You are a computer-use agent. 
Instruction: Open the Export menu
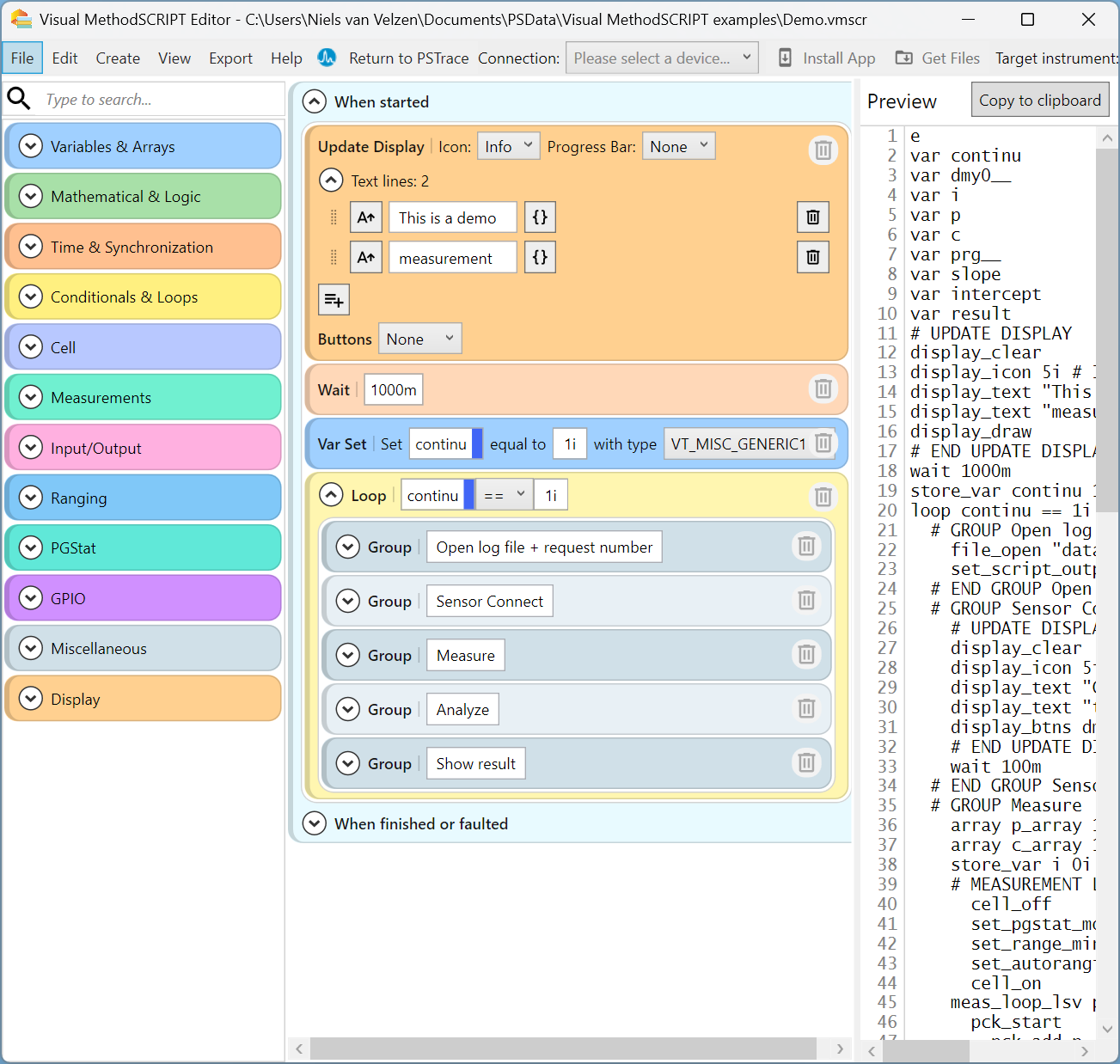[x=230, y=58]
